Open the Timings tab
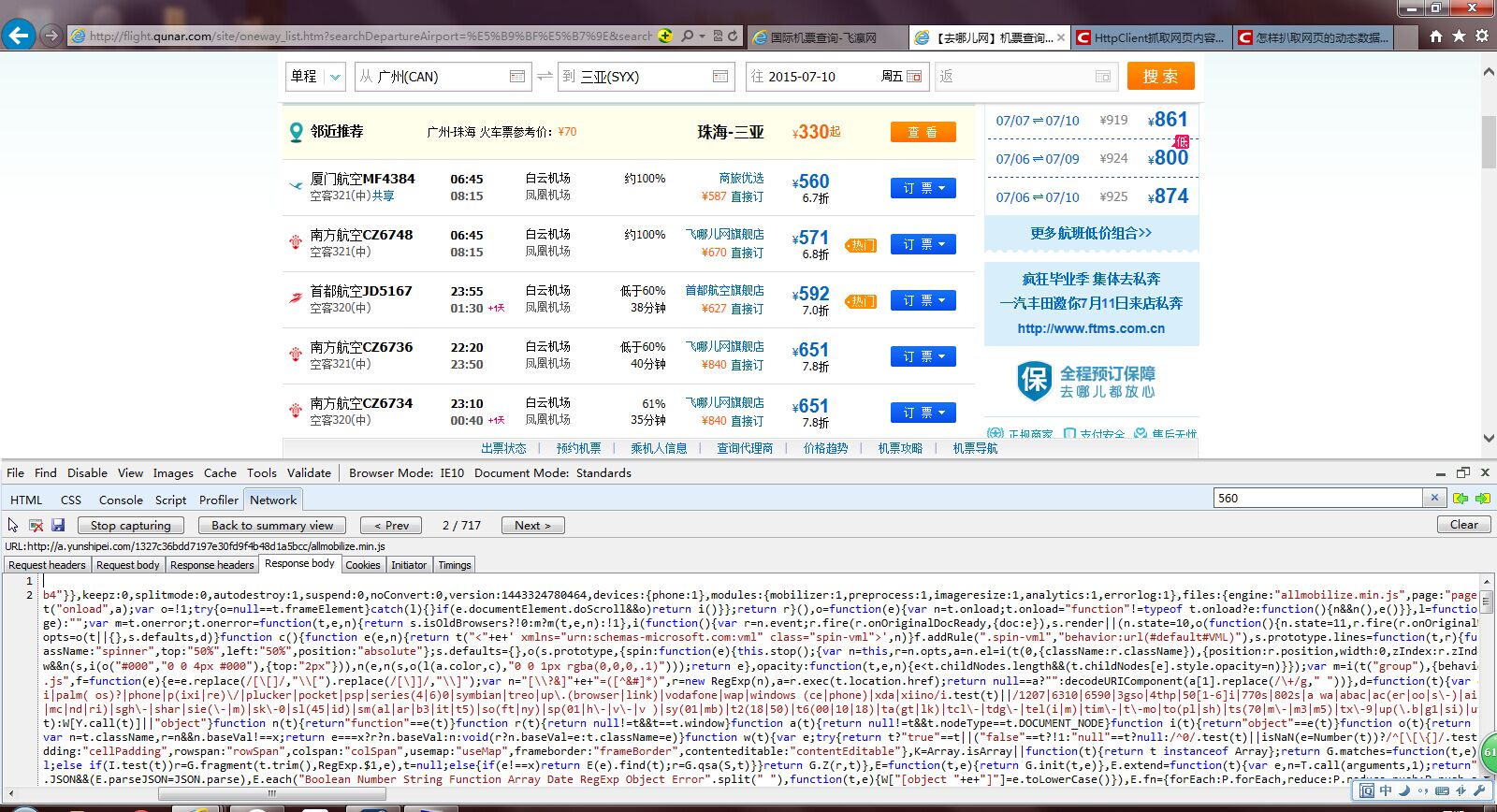Viewport: 1497px width, 812px height. [x=455, y=565]
